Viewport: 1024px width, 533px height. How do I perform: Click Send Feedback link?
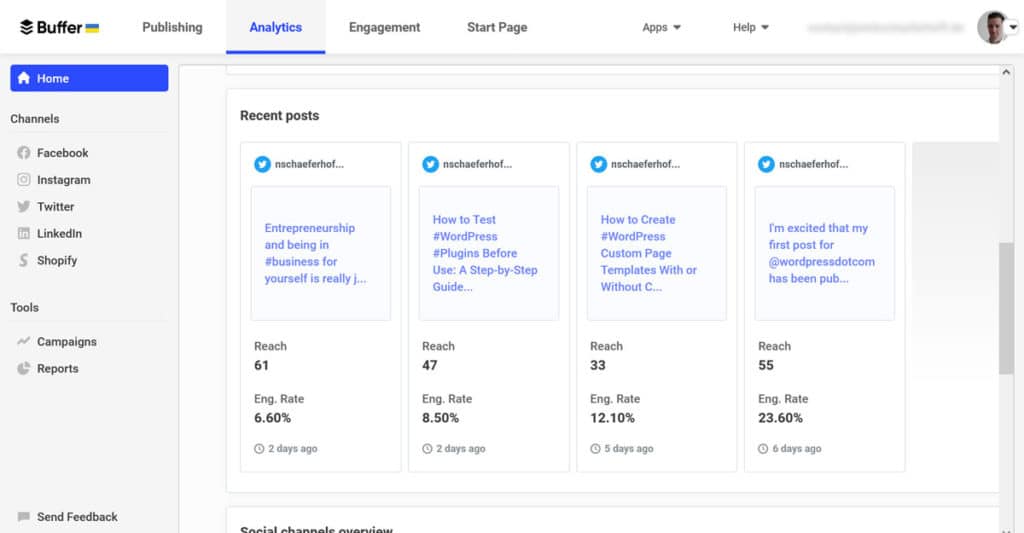point(77,517)
